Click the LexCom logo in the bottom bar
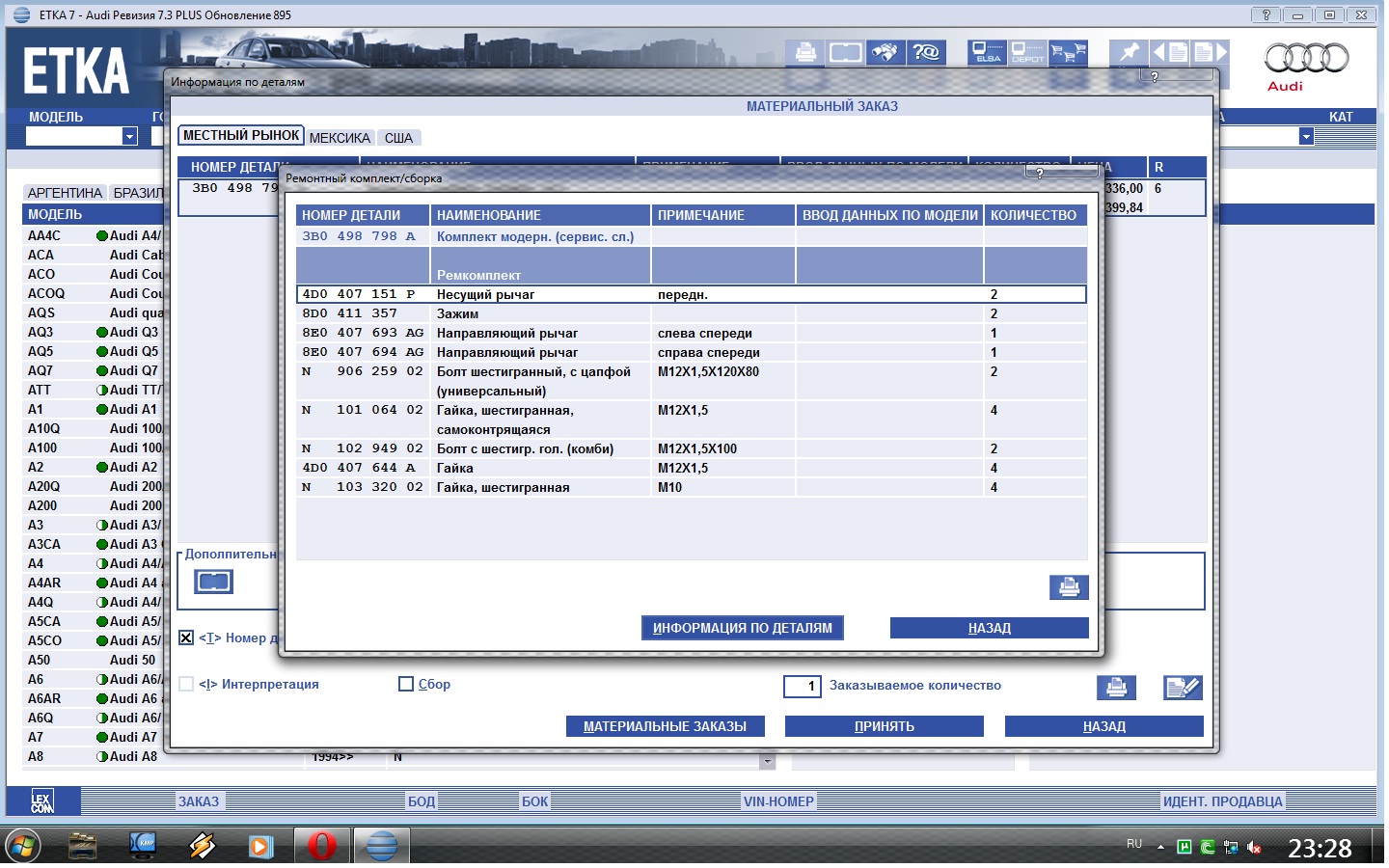The image size is (1389, 868). [x=42, y=801]
